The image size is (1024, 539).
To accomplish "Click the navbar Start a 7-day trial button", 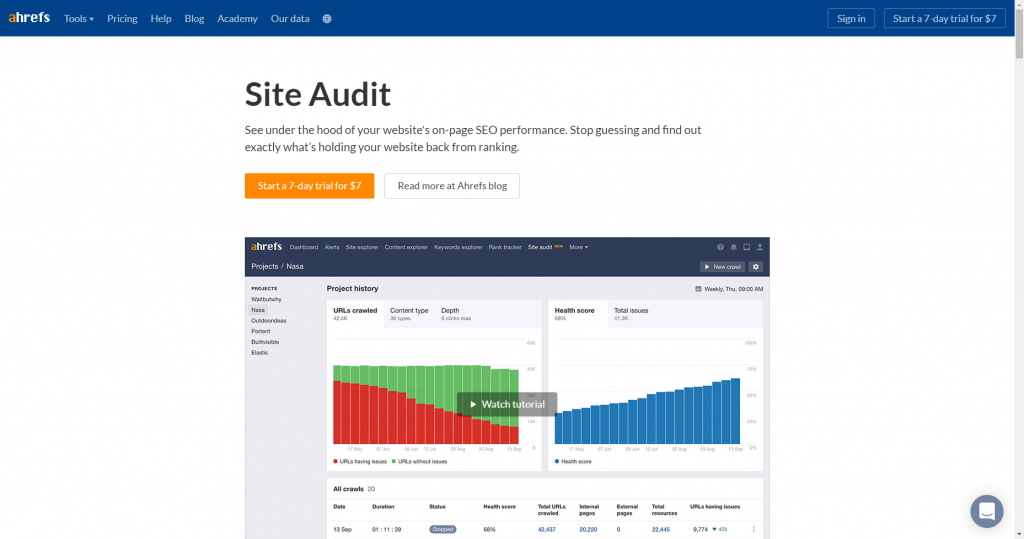I will click(944, 18).
